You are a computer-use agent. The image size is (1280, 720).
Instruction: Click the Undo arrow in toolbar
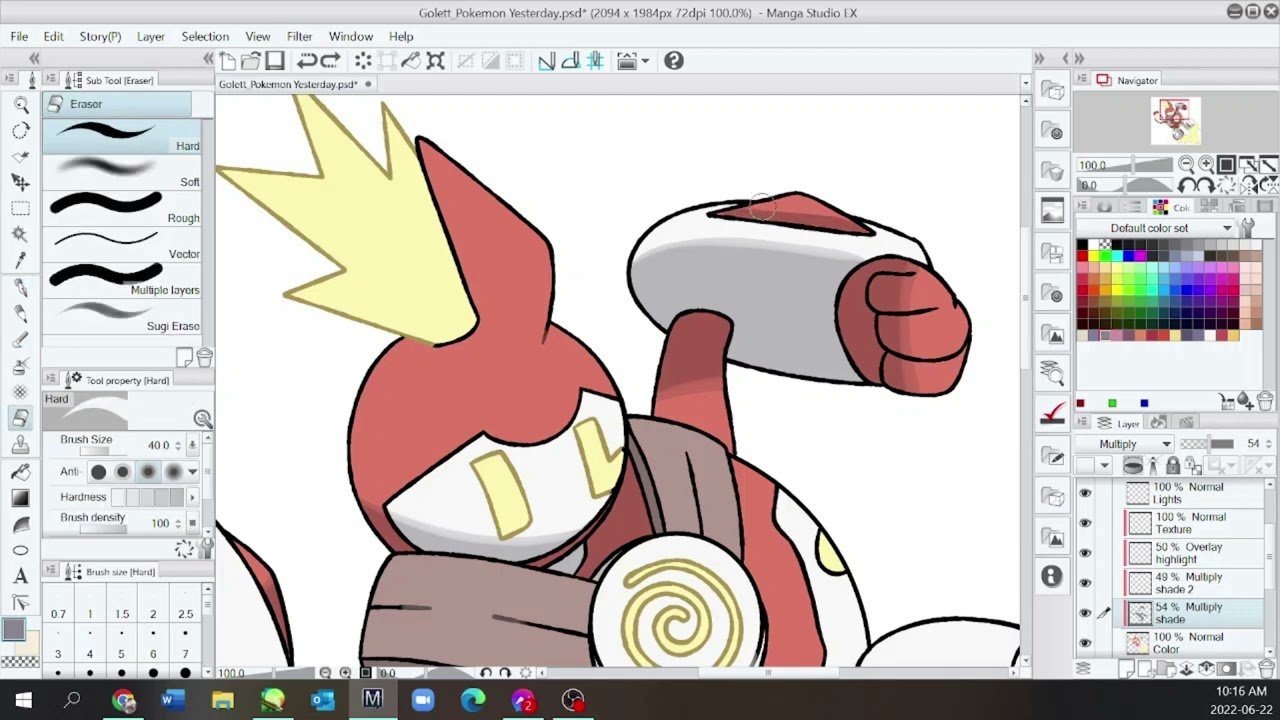(307, 61)
